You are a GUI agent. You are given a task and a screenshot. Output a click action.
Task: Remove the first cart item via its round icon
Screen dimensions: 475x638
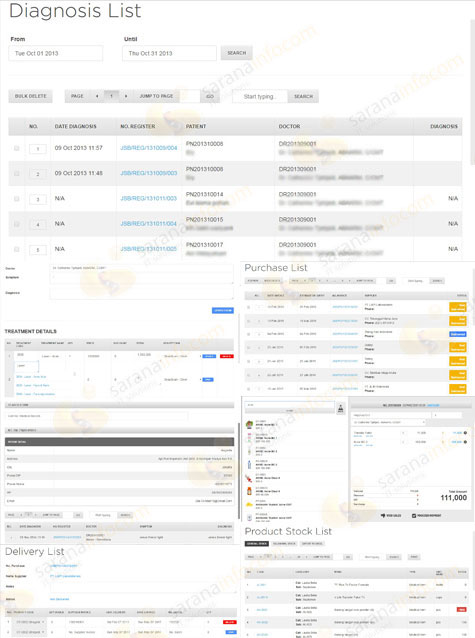(465, 433)
